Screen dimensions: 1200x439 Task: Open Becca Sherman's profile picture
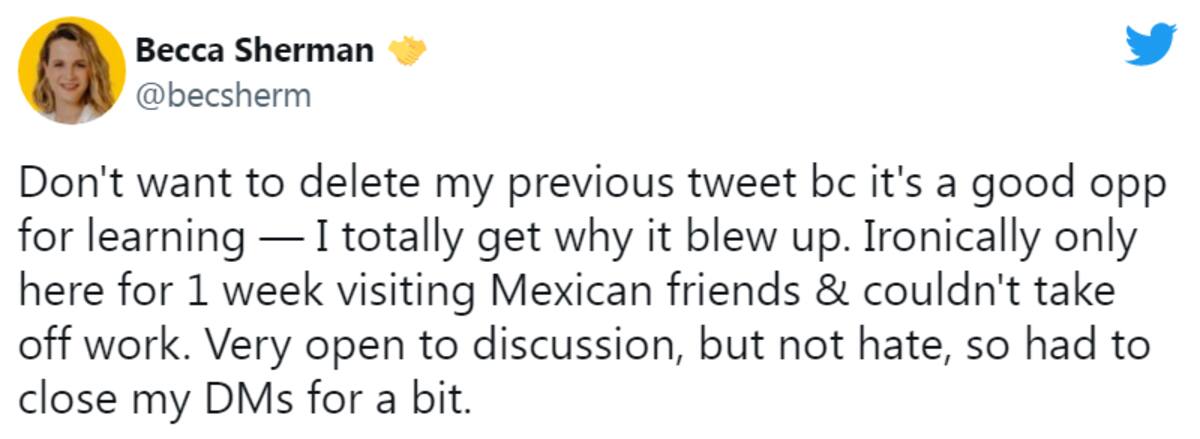(x=72, y=70)
